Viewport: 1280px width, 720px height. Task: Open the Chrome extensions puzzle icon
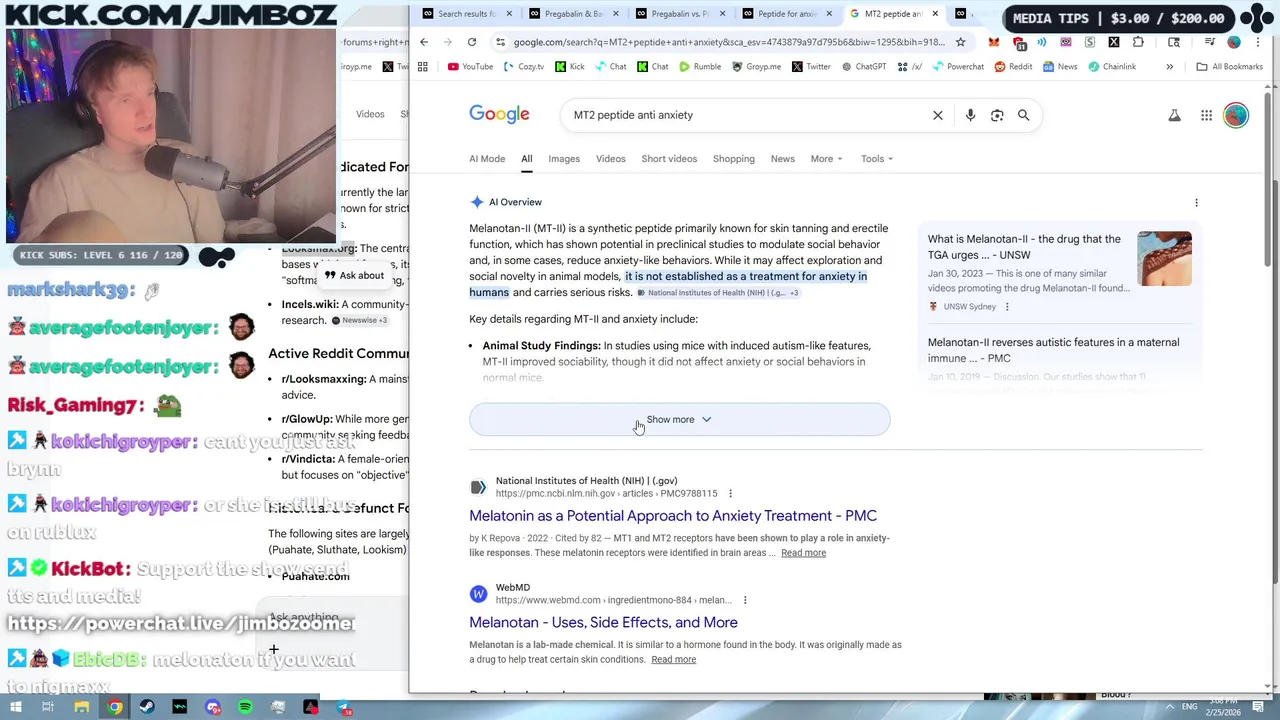click(x=1139, y=42)
